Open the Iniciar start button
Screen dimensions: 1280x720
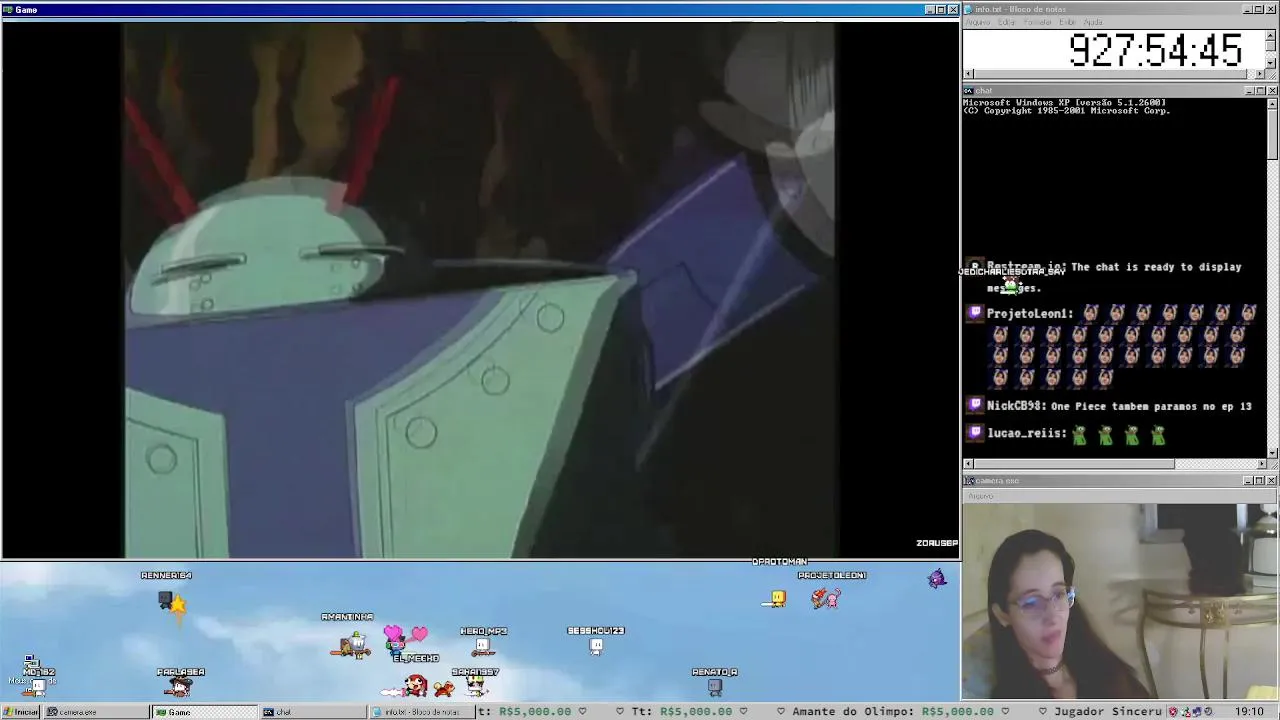tap(20, 712)
